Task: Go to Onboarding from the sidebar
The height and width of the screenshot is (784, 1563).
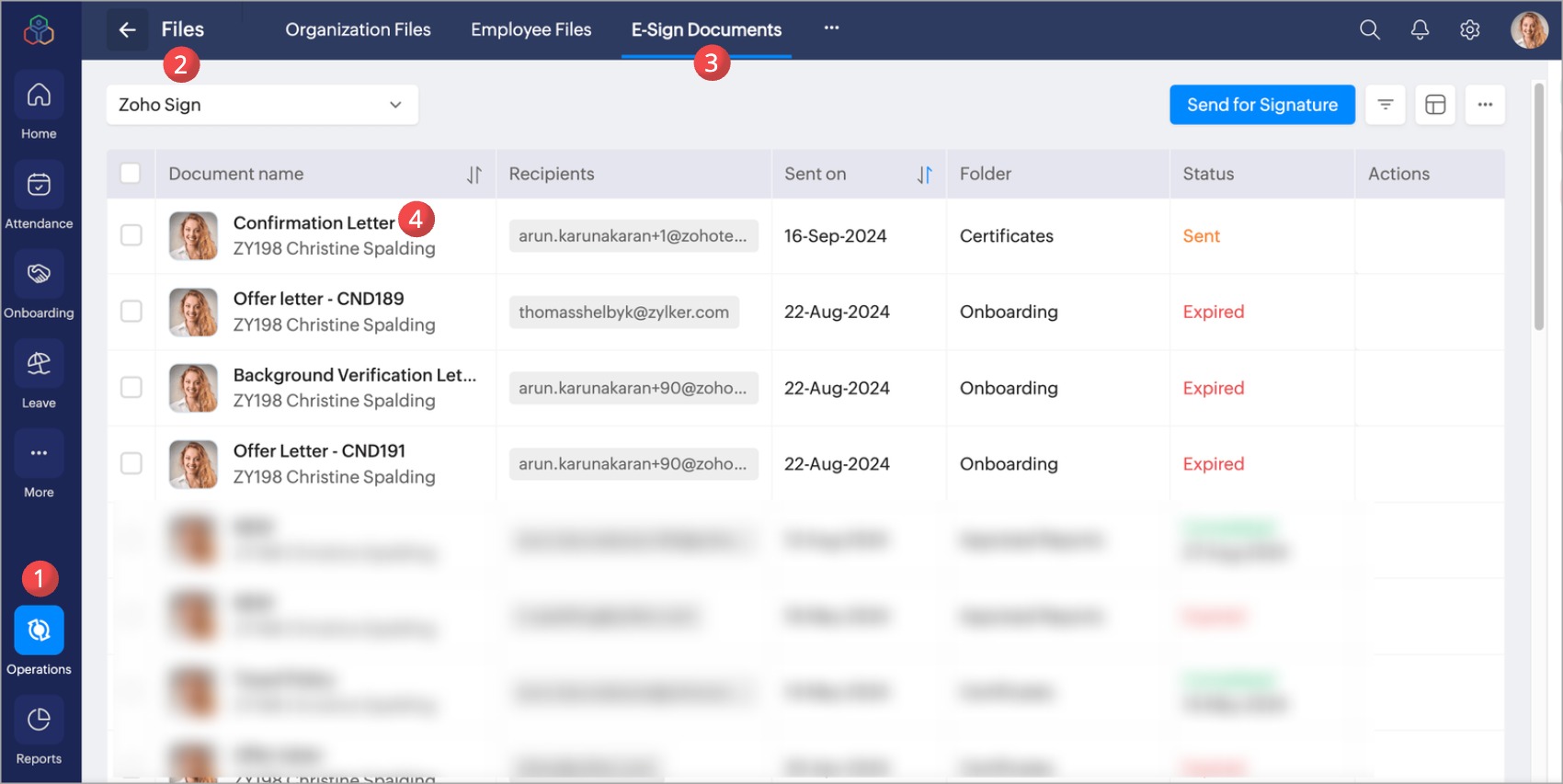Action: click(39, 274)
